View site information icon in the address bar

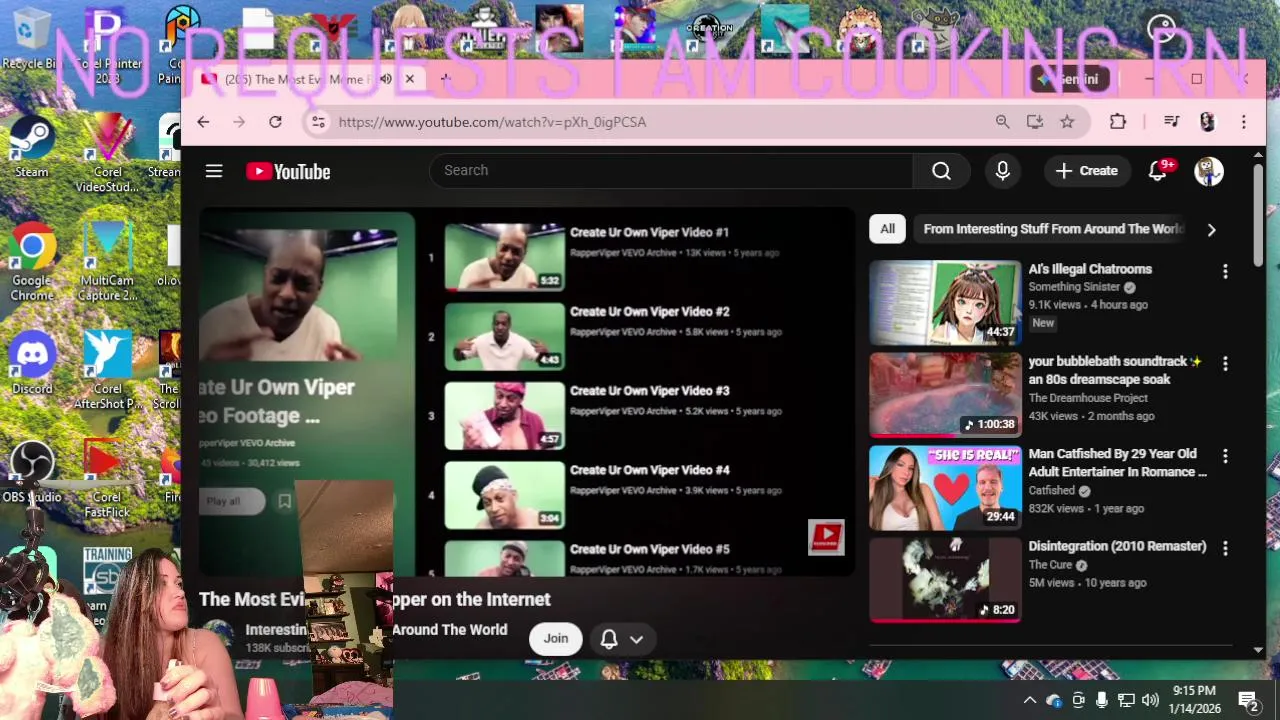tap(318, 122)
